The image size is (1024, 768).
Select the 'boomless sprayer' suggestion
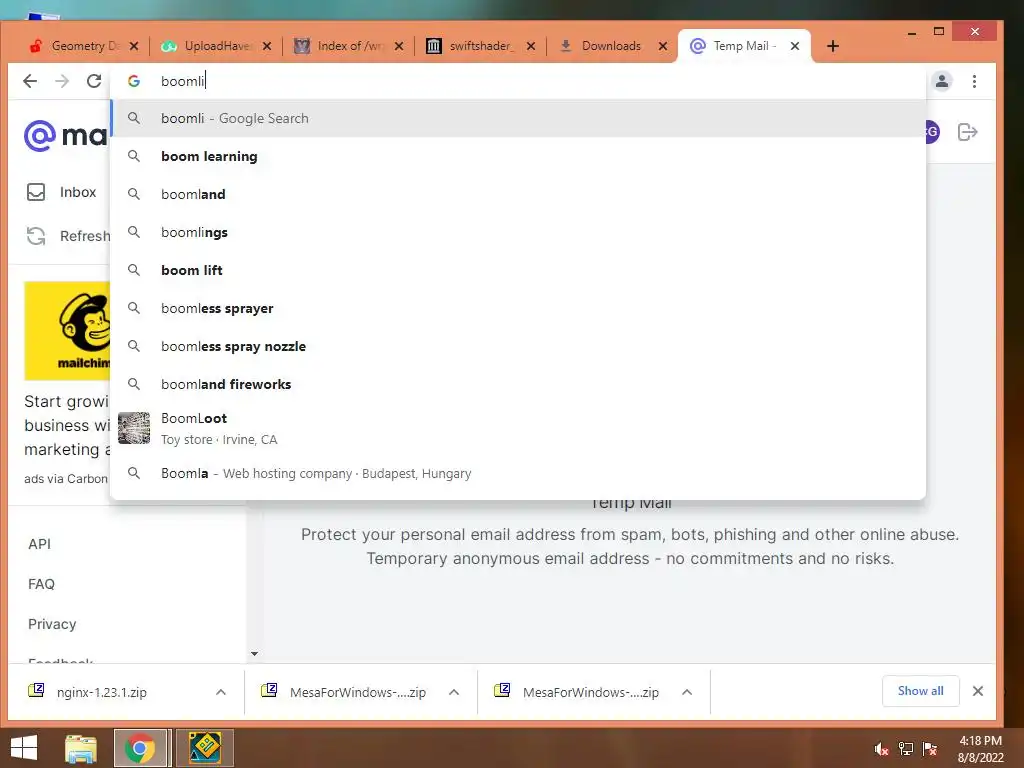(x=518, y=308)
